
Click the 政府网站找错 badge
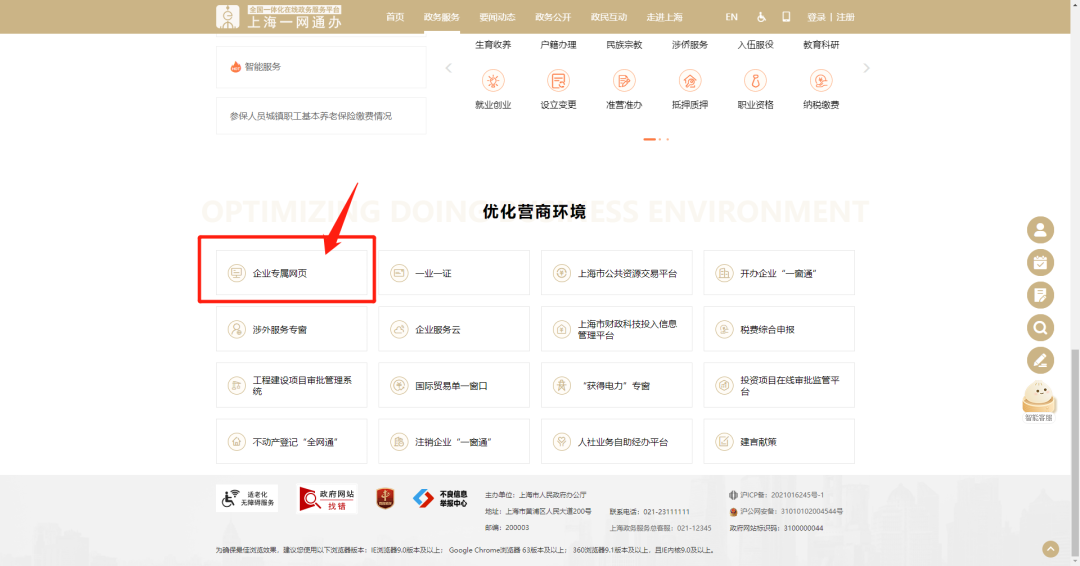click(x=328, y=498)
